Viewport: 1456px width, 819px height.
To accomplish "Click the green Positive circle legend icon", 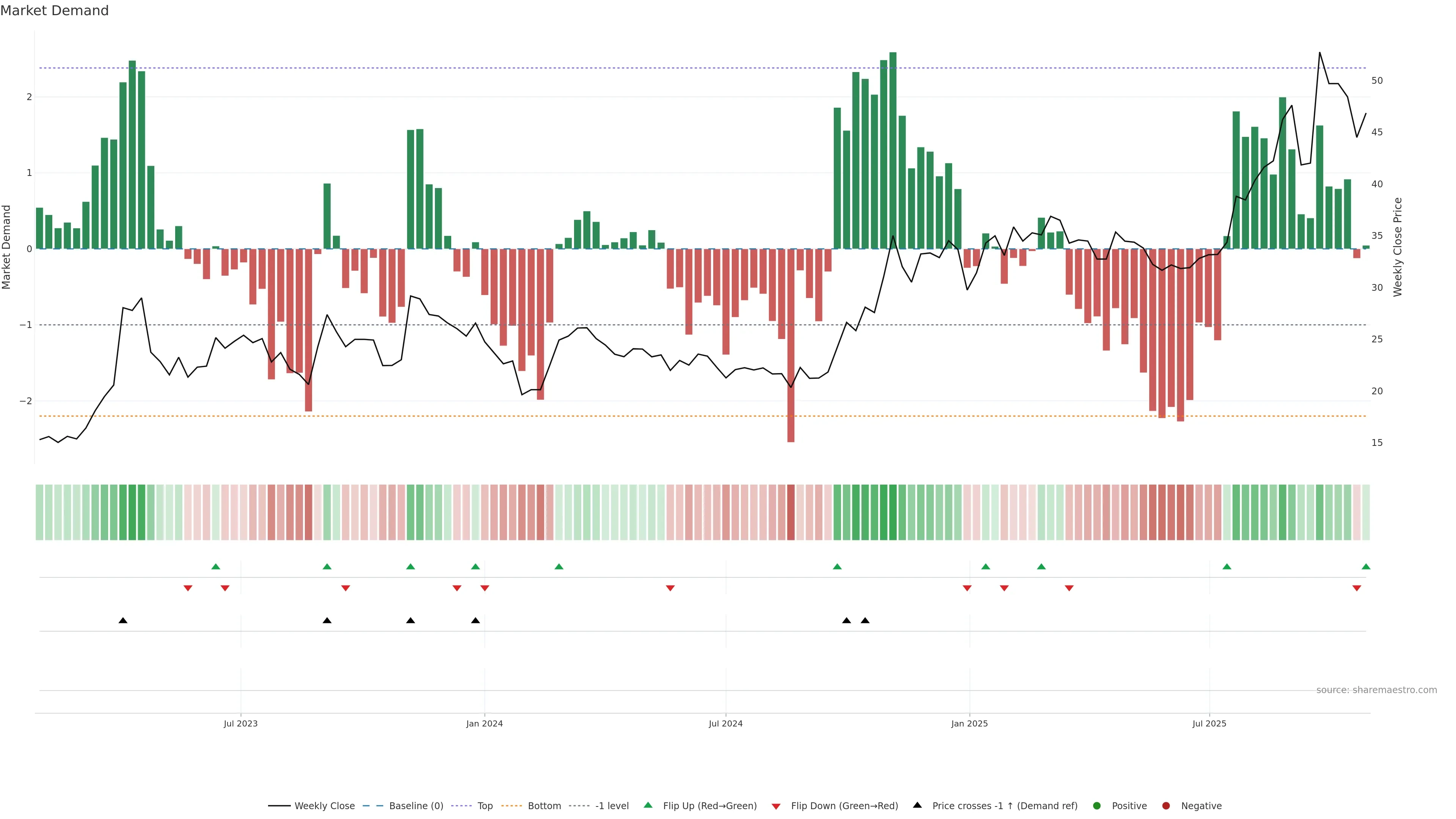I will click(x=1097, y=805).
